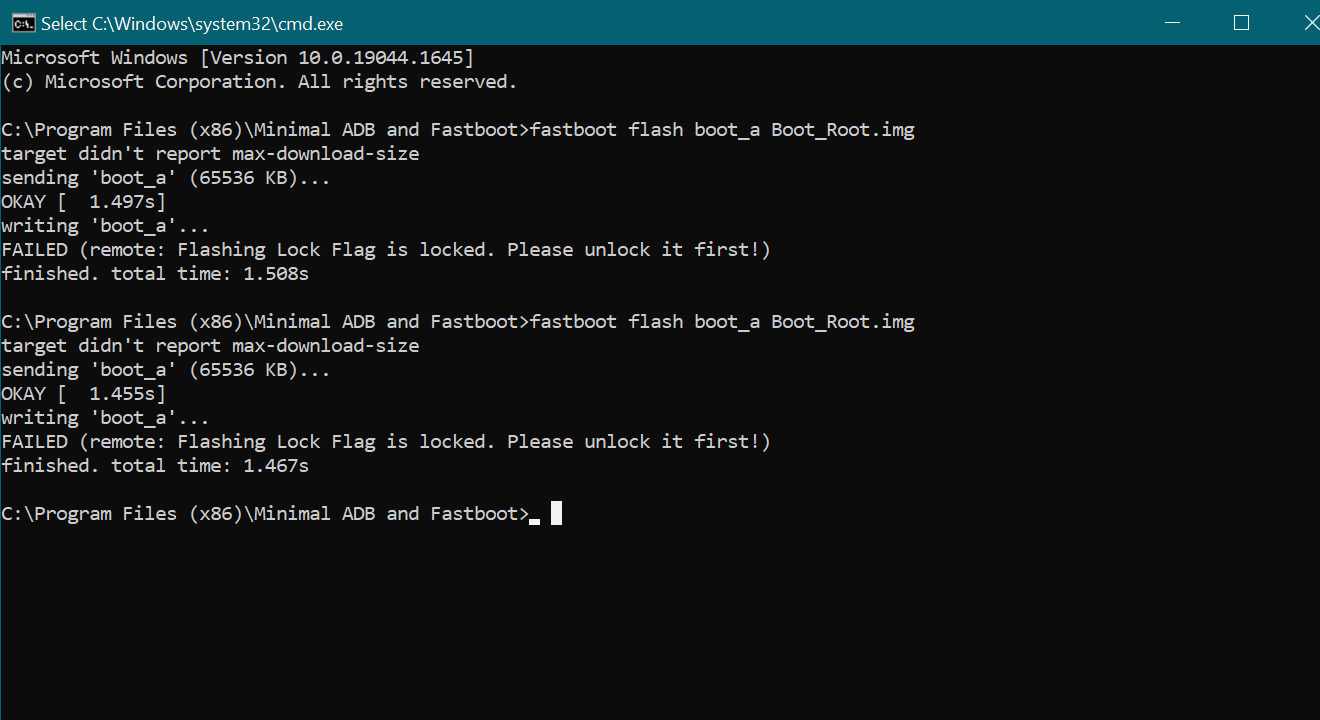Image resolution: width=1320 pixels, height=720 pixels.
Task: Click the empty prompt line with the cursor
Action: [x=281, y=514]
